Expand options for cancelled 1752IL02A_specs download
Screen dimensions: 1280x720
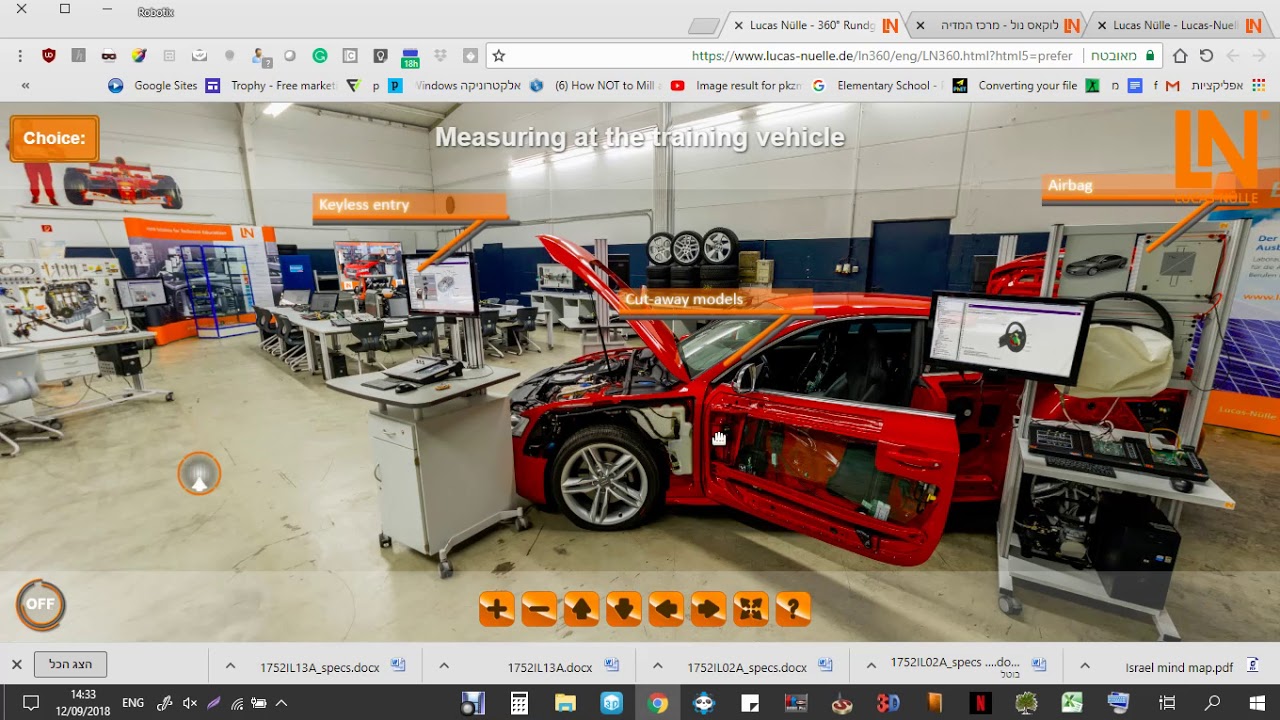click(x=871, y=666)
